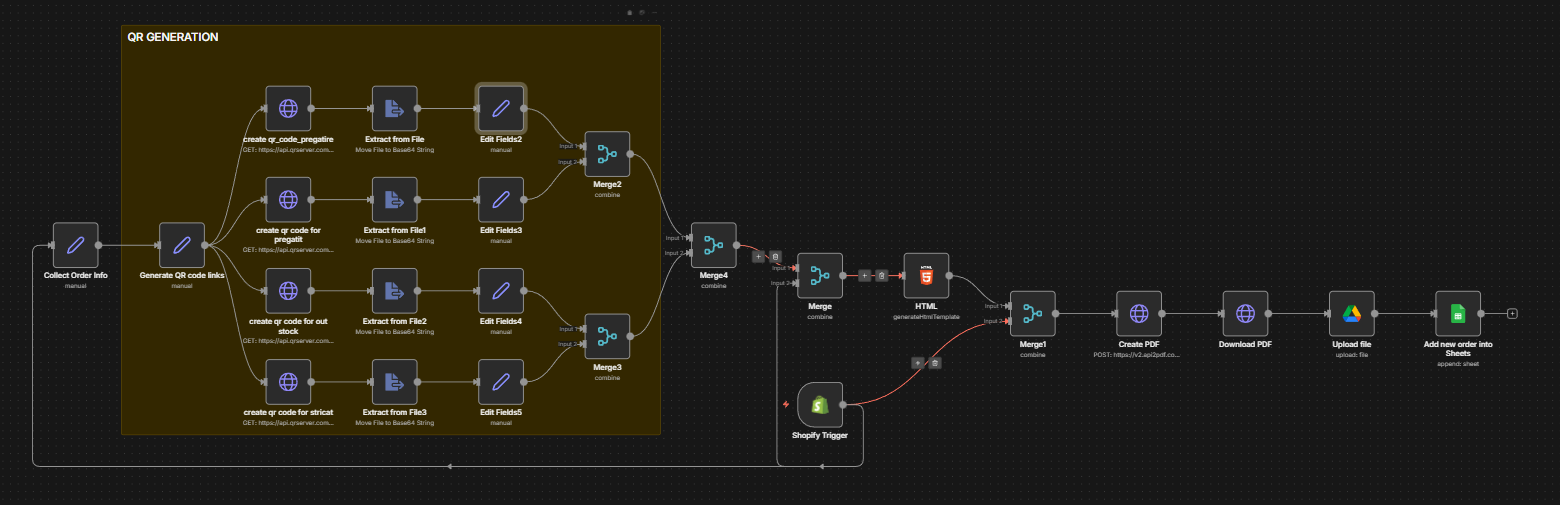The width and height of the screenshot is (1560, 505).
Task: Select the Merge2 combine node
Action: (x=607, y=154)
